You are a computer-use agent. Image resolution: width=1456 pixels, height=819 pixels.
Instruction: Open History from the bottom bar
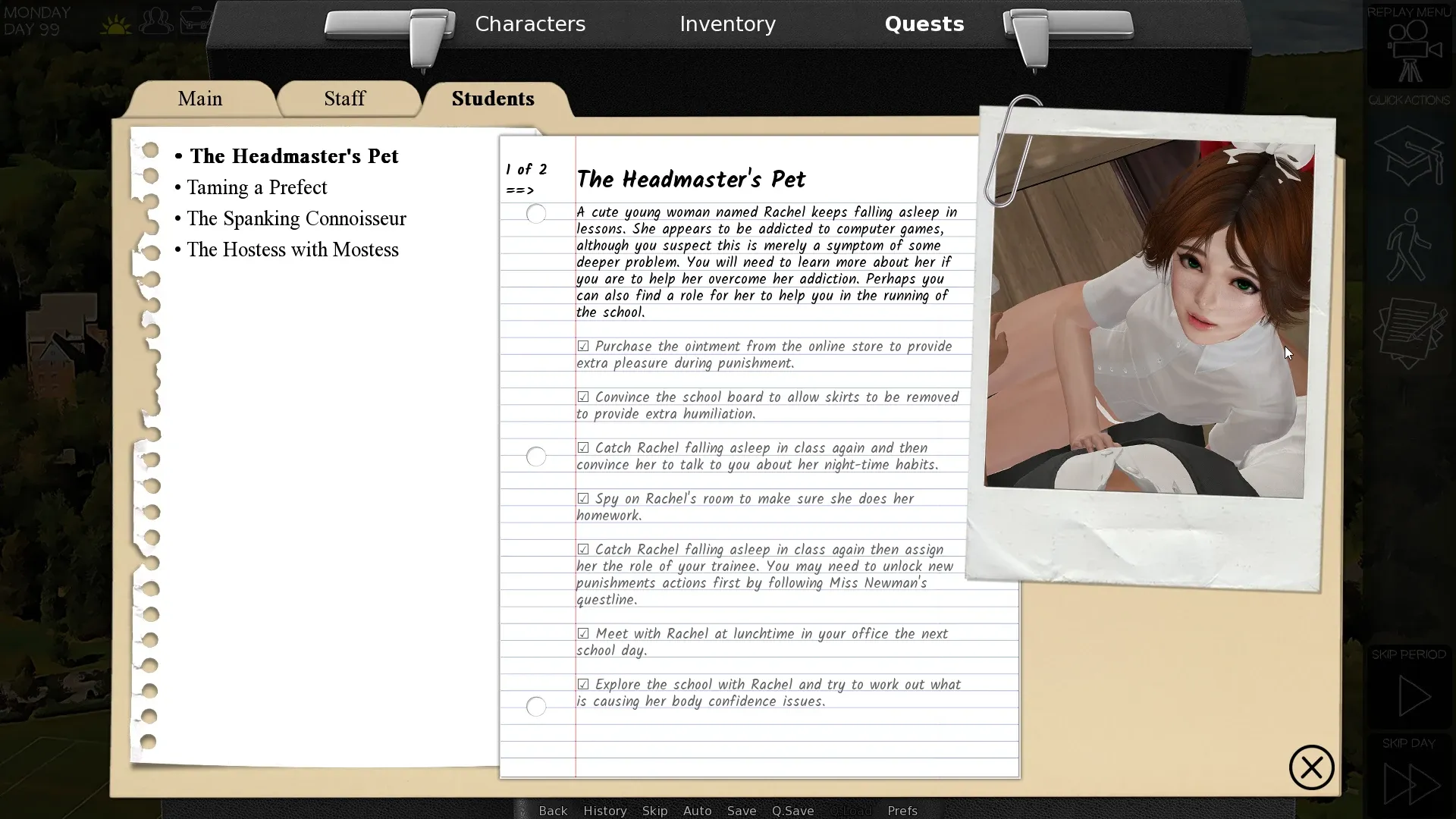coord(605,811)
